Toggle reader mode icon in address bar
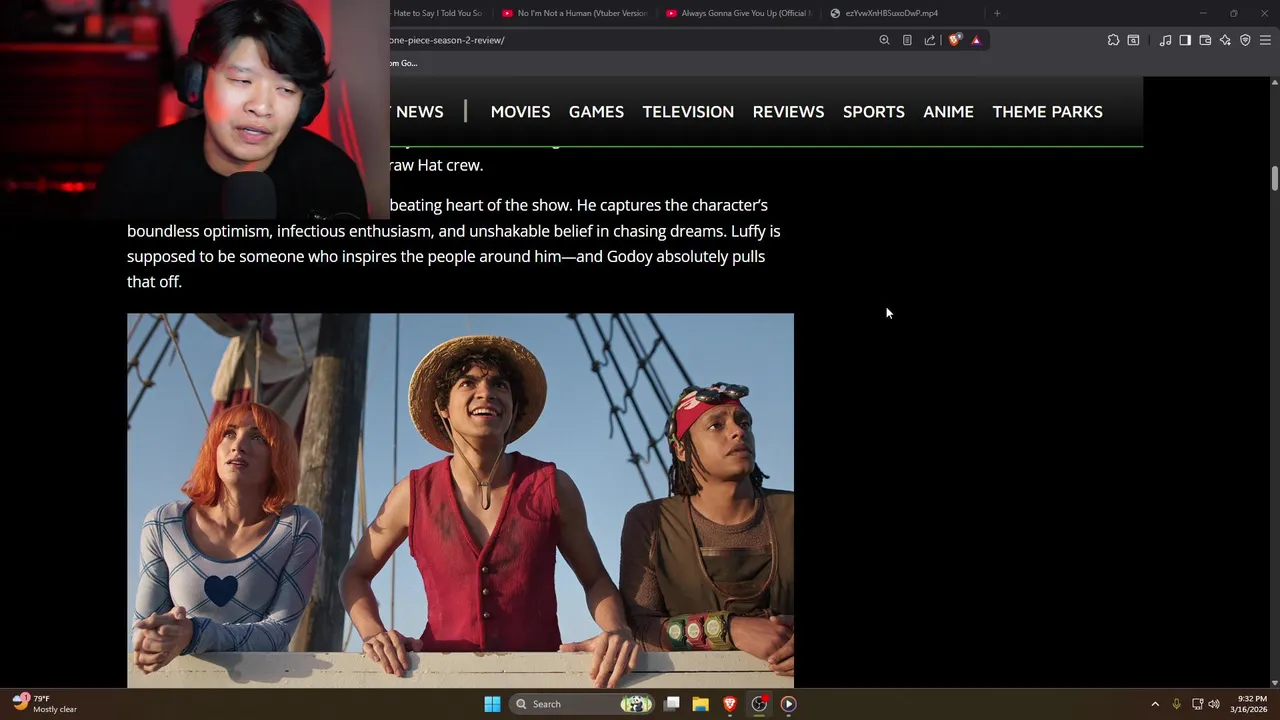Viewport: 1280px width, 720px height. pos(907,40)
